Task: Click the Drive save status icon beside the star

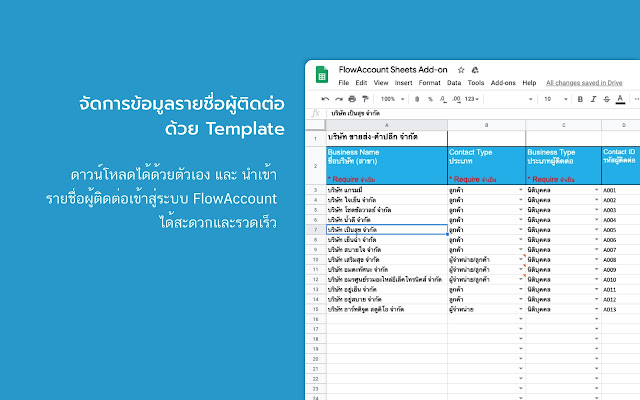Action: coord(475,70)
